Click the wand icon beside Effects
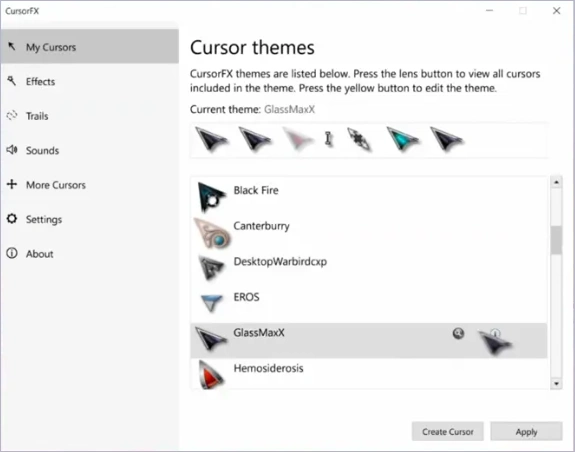The width and height of the screenshot is (575, 452). [x=12, y=81]
